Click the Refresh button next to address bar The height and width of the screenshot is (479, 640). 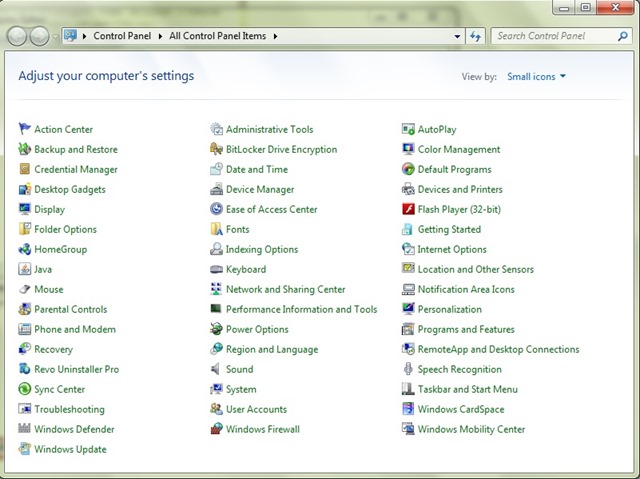[x=475, y=36]
